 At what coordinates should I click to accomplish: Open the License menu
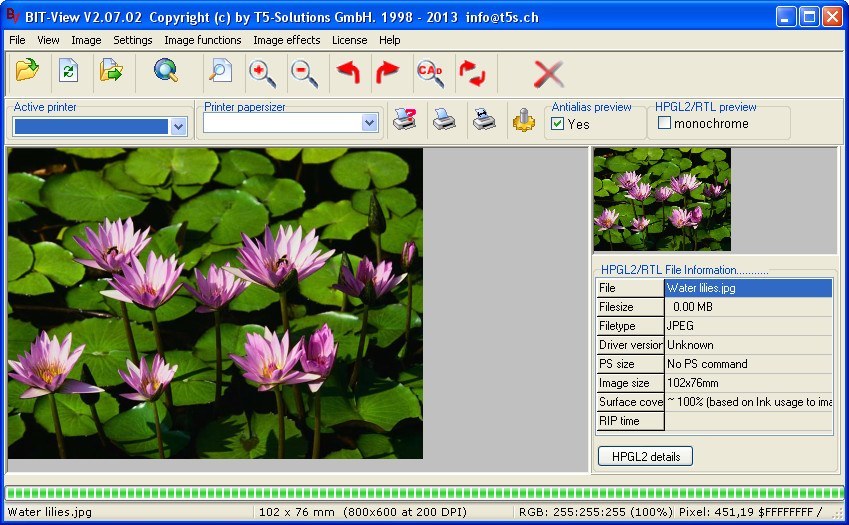coord(349,40)
